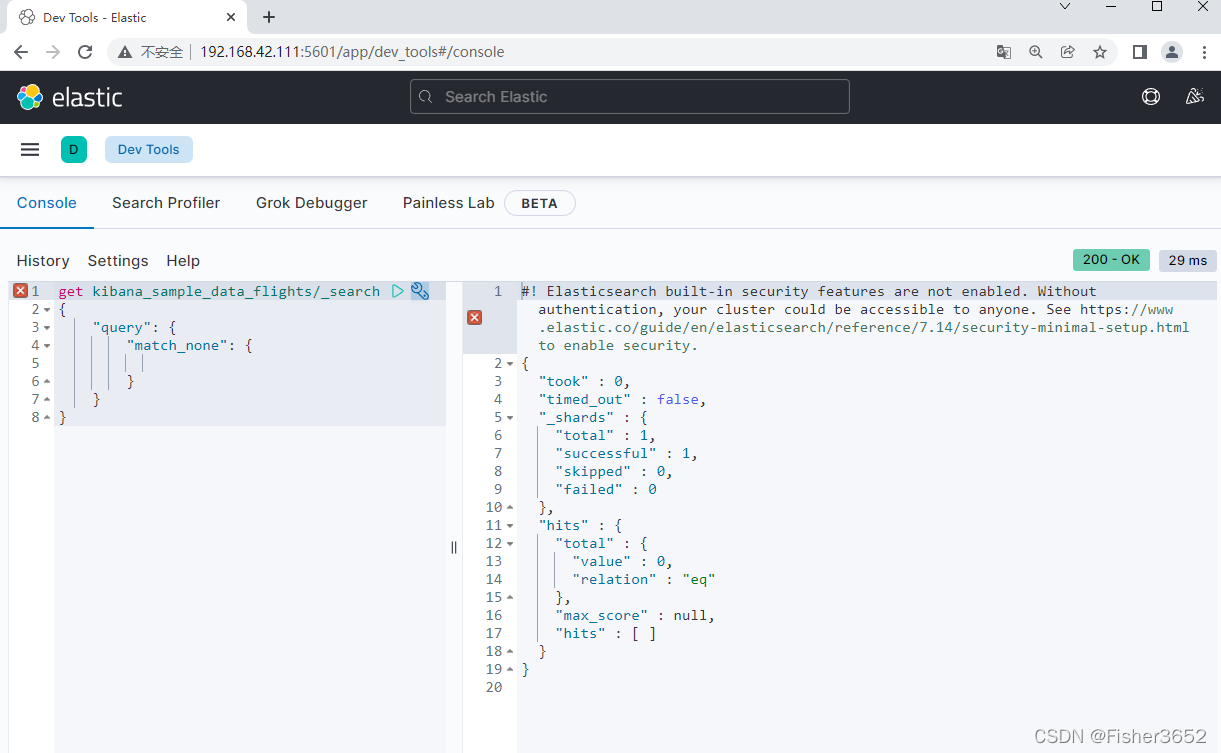Open the browser zoom magnifier icon
The image size is (1221, 753).
click(x=1036, y=52)
